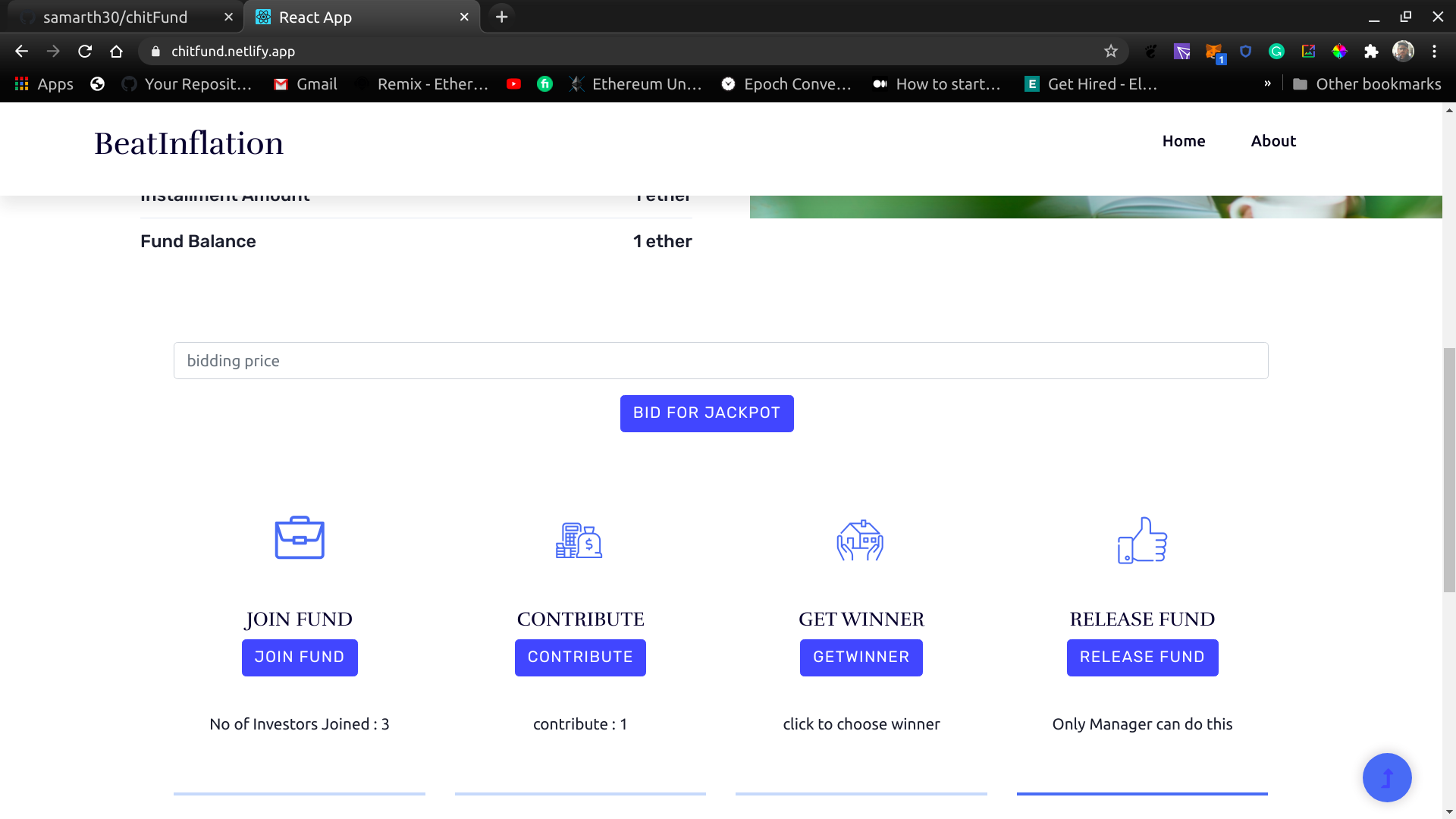Bookmark this page with star icon
This screenshot has width=1456, height=819.
tap(1111, 52)
